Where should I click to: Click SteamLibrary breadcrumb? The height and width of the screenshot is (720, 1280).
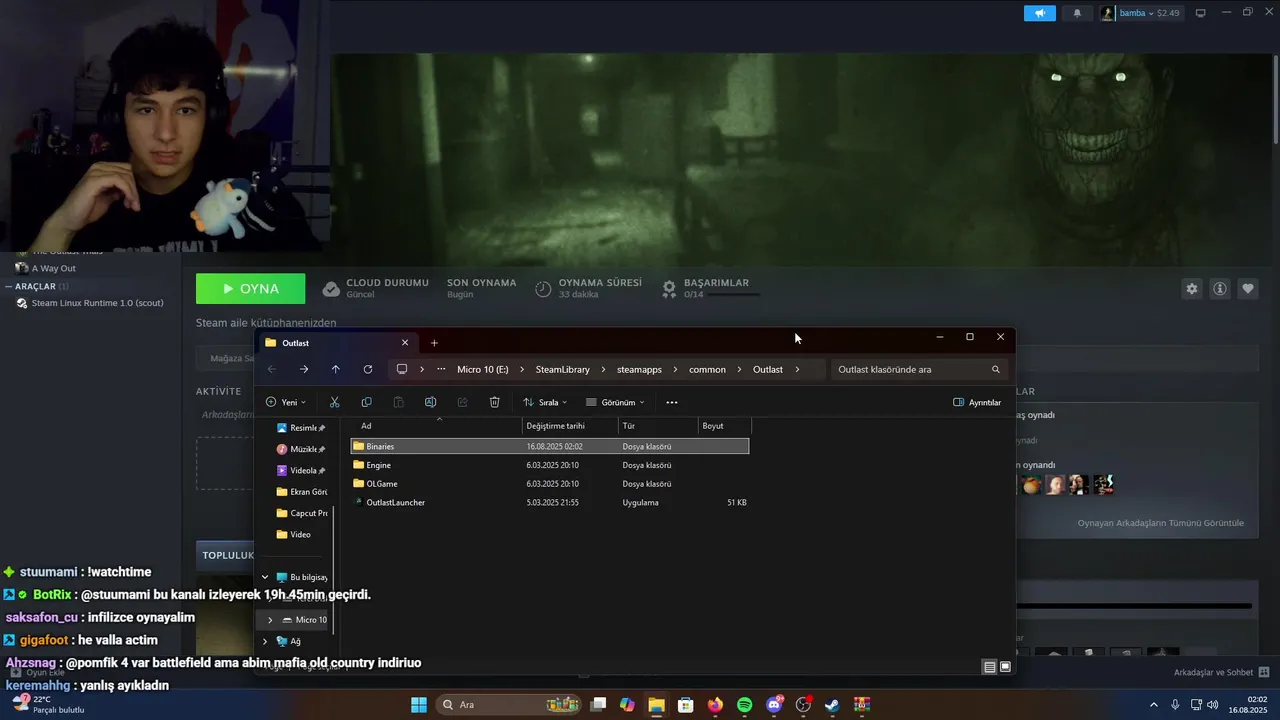562,369
